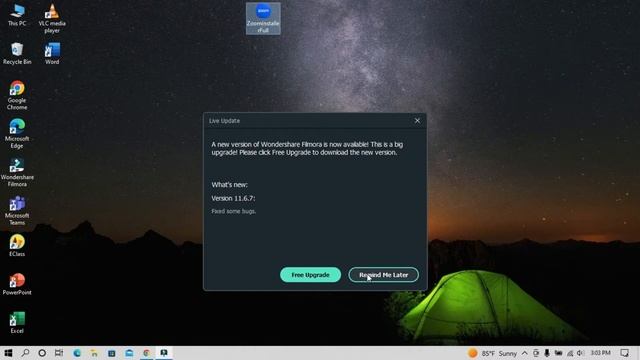Screen dimensions: 640x360
Task: Select the EClass desktop shortcut
Action: click(17, 245)
